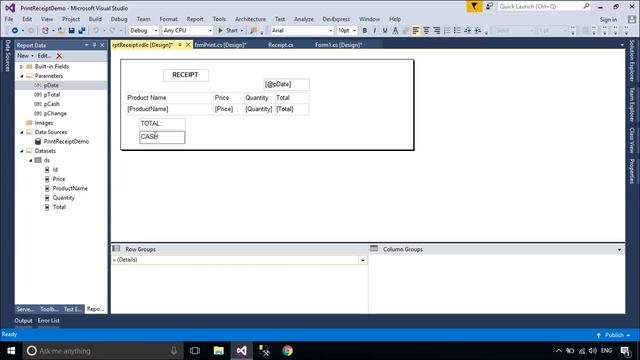Align text right
Viewport: 640px width, 360px height.
(x=436, y=31)
